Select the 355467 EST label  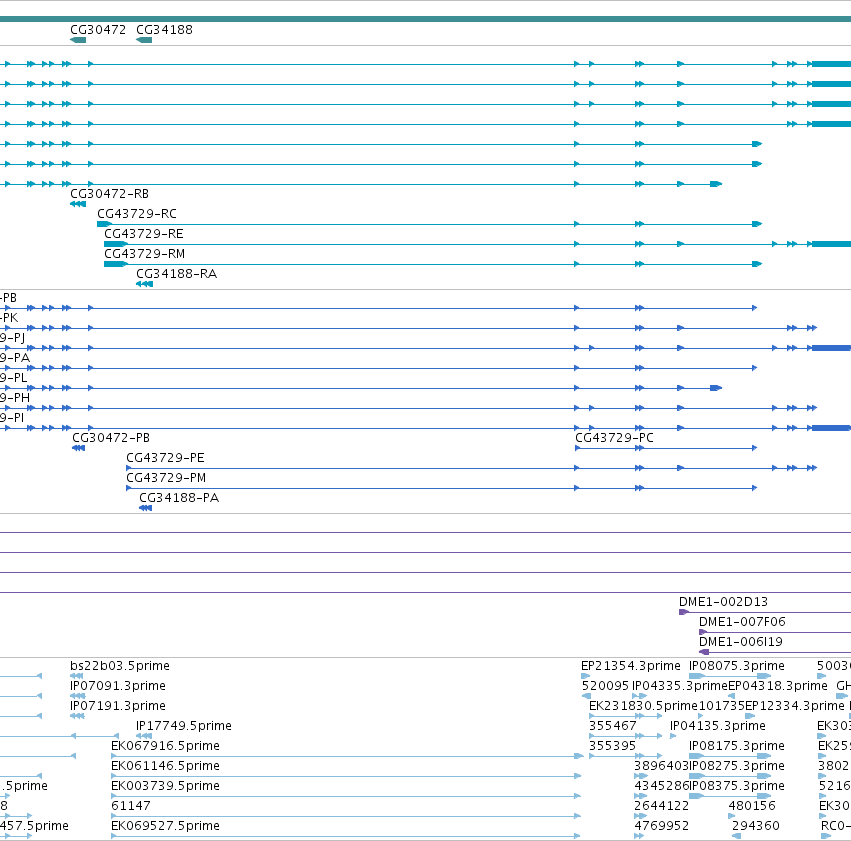coord(612,726)
